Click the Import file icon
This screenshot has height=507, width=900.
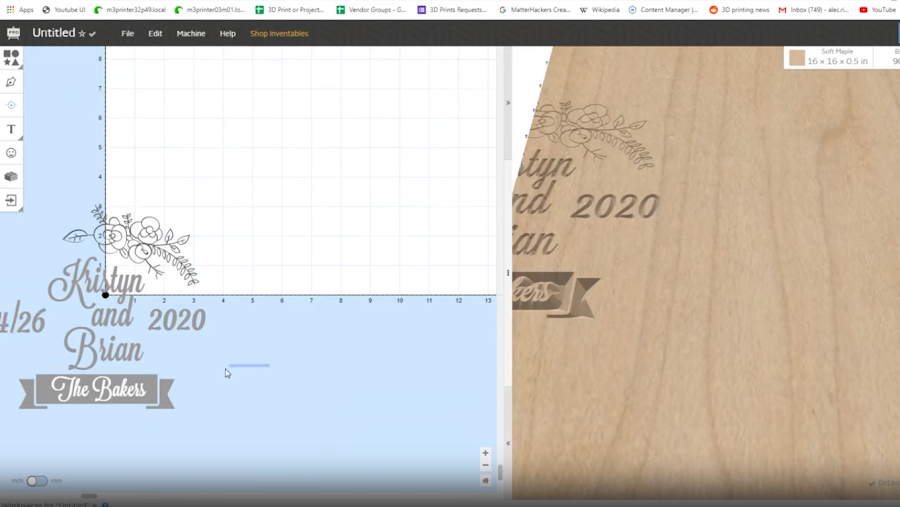pos(11,200)
